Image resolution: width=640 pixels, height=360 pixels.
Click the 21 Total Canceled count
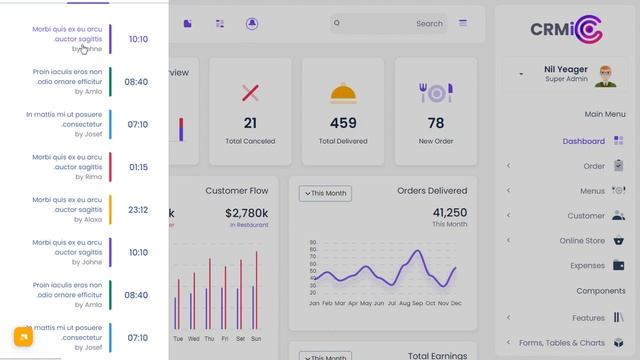[x=250, y=123]
